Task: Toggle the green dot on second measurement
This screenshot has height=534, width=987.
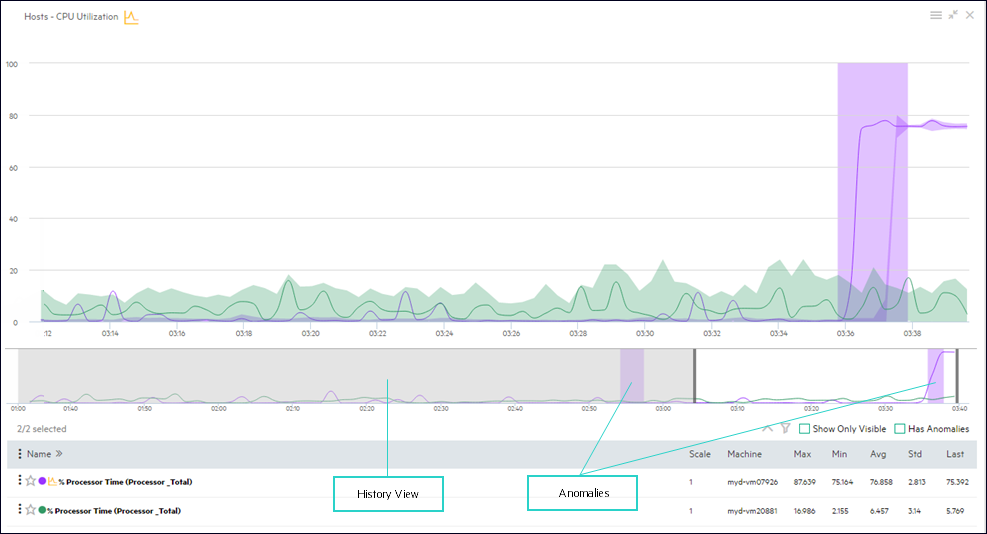Action: pos(42,510)
